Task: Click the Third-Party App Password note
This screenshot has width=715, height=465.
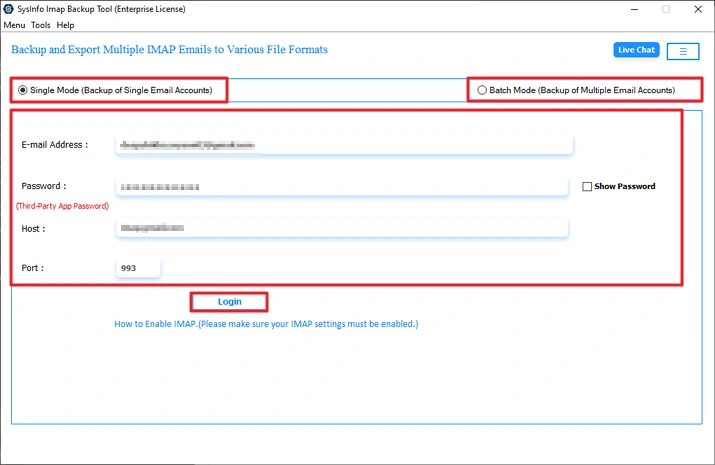Action: [x=62, y=206]
